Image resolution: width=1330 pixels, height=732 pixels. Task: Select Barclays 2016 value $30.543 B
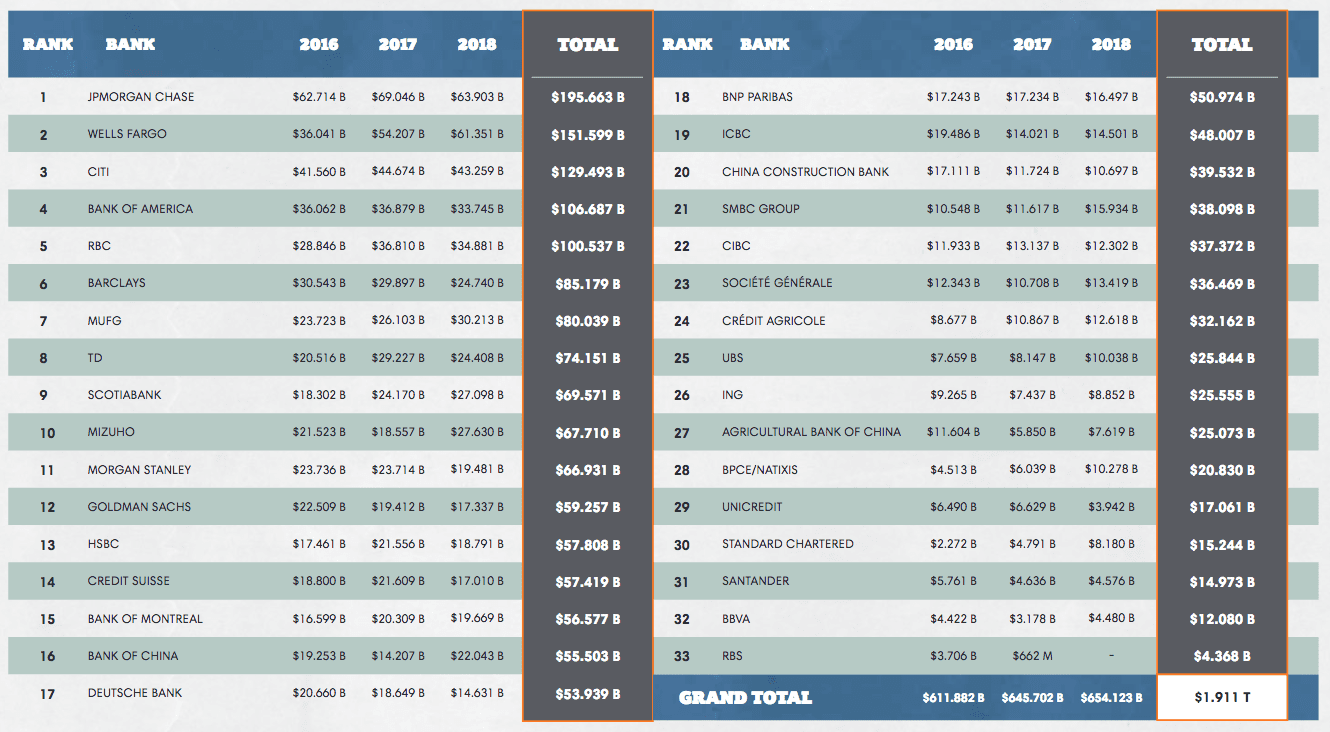pyautogui.click(x=319, y=283)
